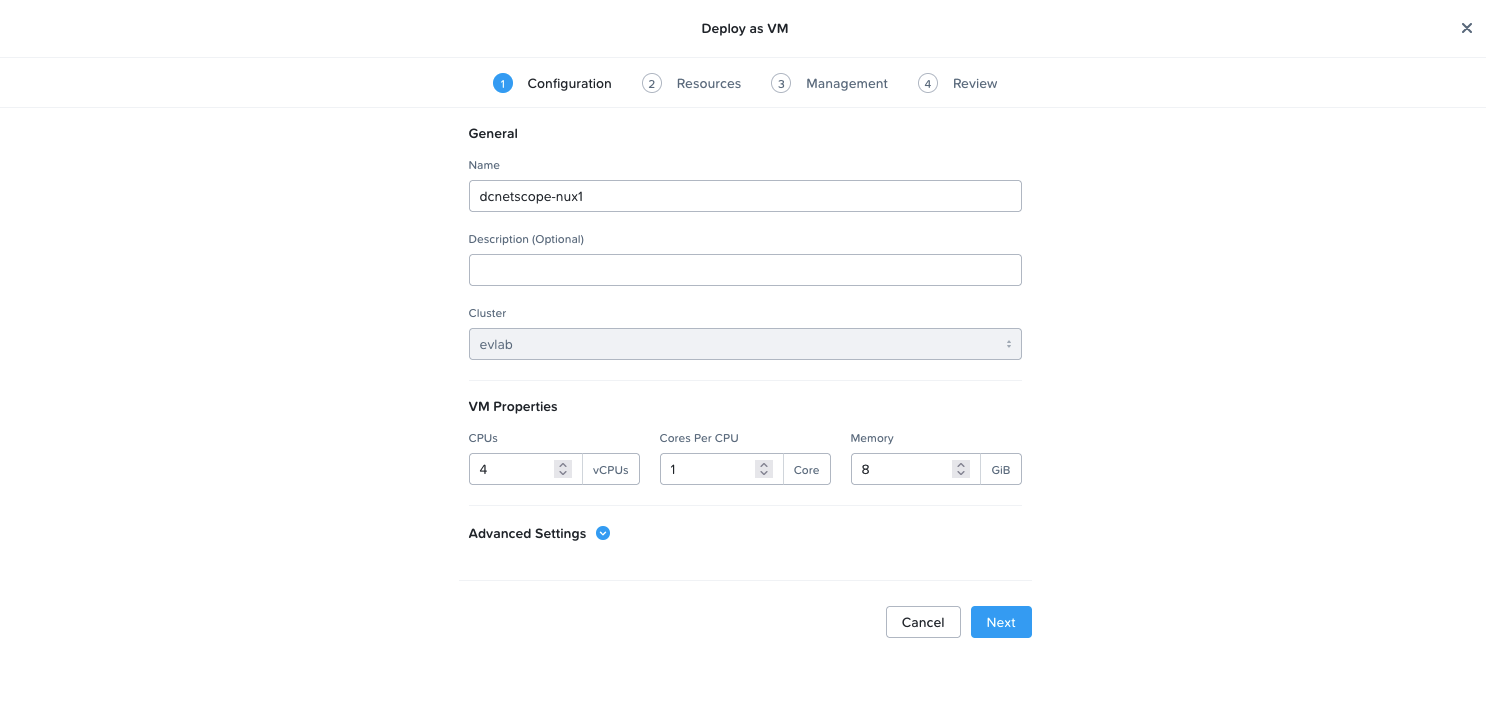Cancel the VM deployment
Image resolution: width=1486 pixels, height=706 pixels.
[923, 622]
